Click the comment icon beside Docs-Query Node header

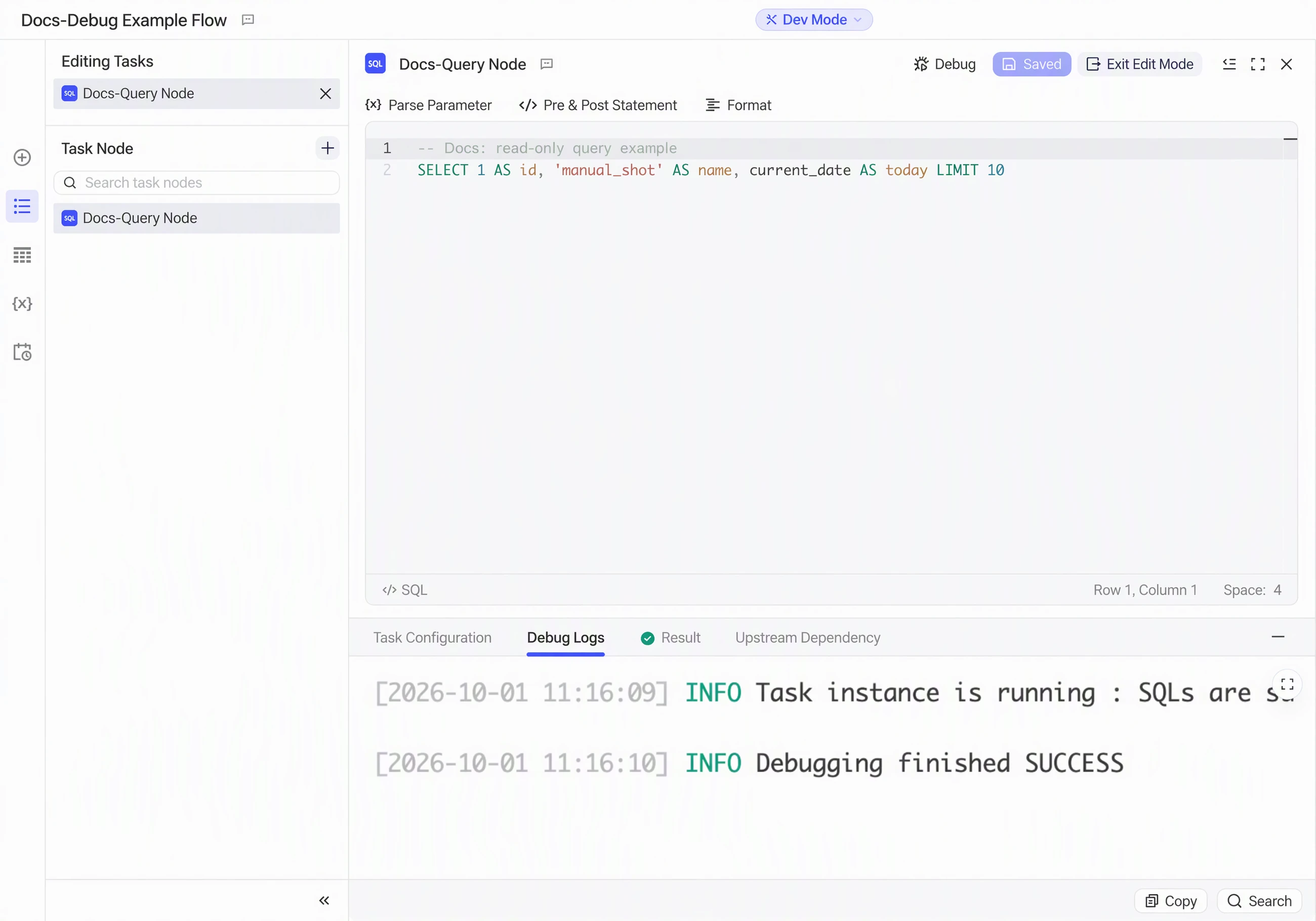[x=546, y=64]
